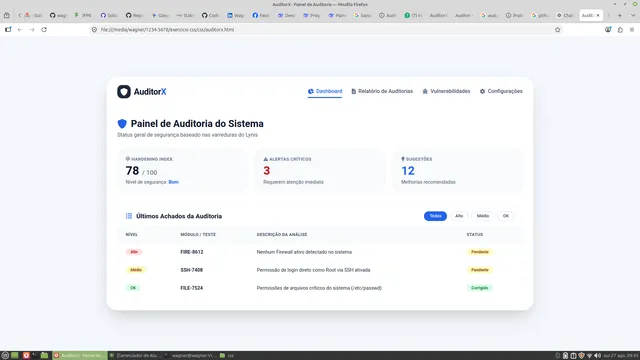The width and height of the screenshot is (640, 360).
Task: Click the Alertas Críticos warning triangle icon
Action: 266,159
